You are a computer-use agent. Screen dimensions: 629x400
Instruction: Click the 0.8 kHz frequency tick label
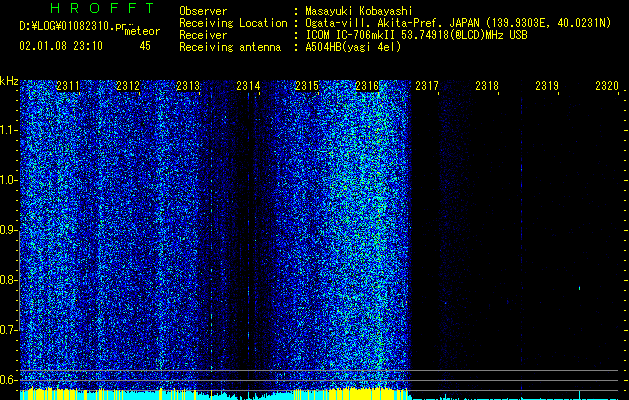[8, 280]
